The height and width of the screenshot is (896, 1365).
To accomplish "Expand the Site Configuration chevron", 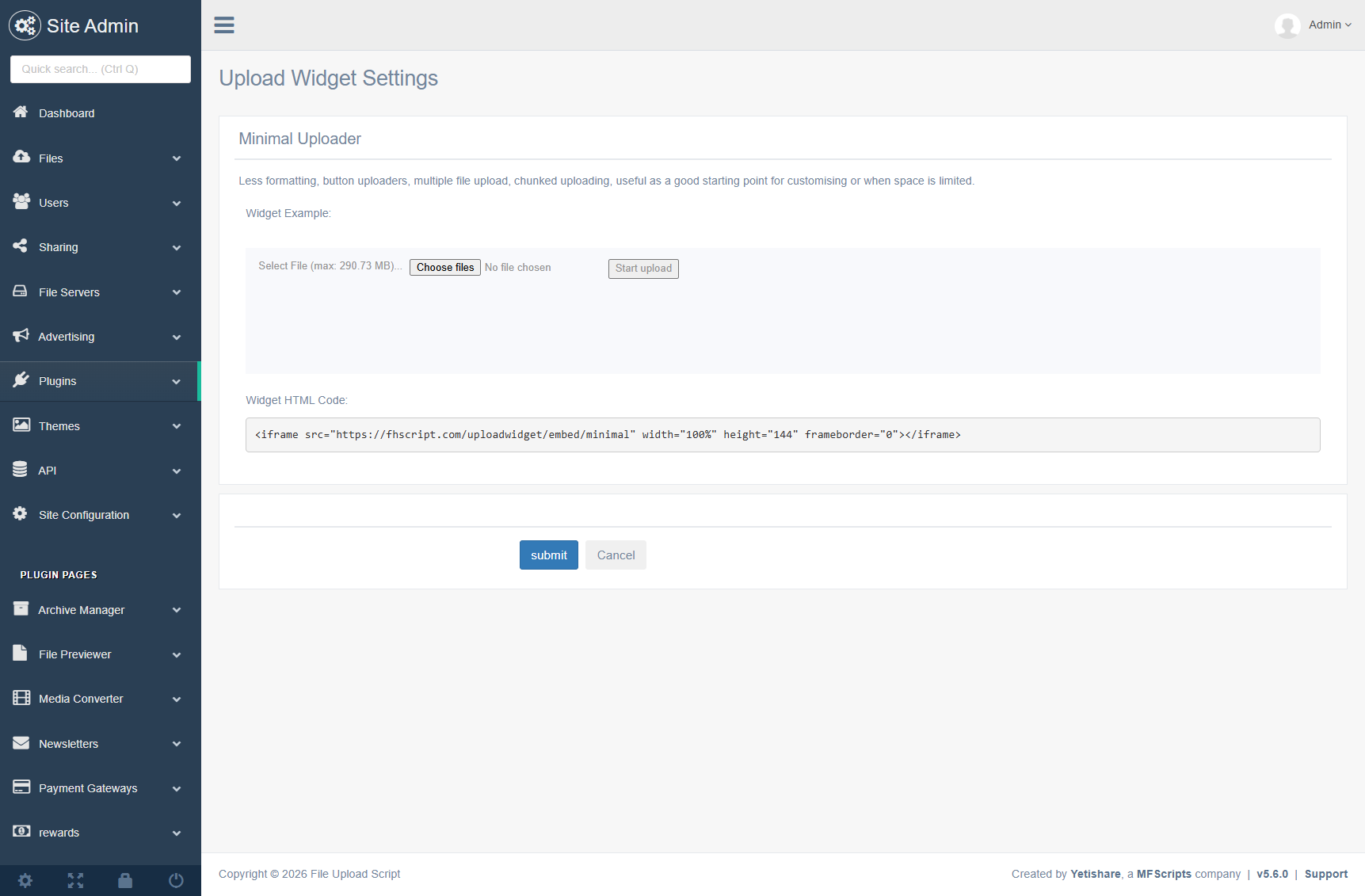I will coord(177,516).
